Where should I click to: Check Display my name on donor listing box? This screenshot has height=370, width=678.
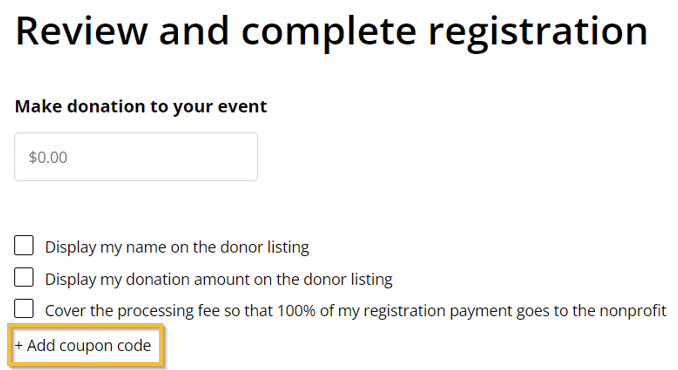pyautogui.click(x=24, y=246)
